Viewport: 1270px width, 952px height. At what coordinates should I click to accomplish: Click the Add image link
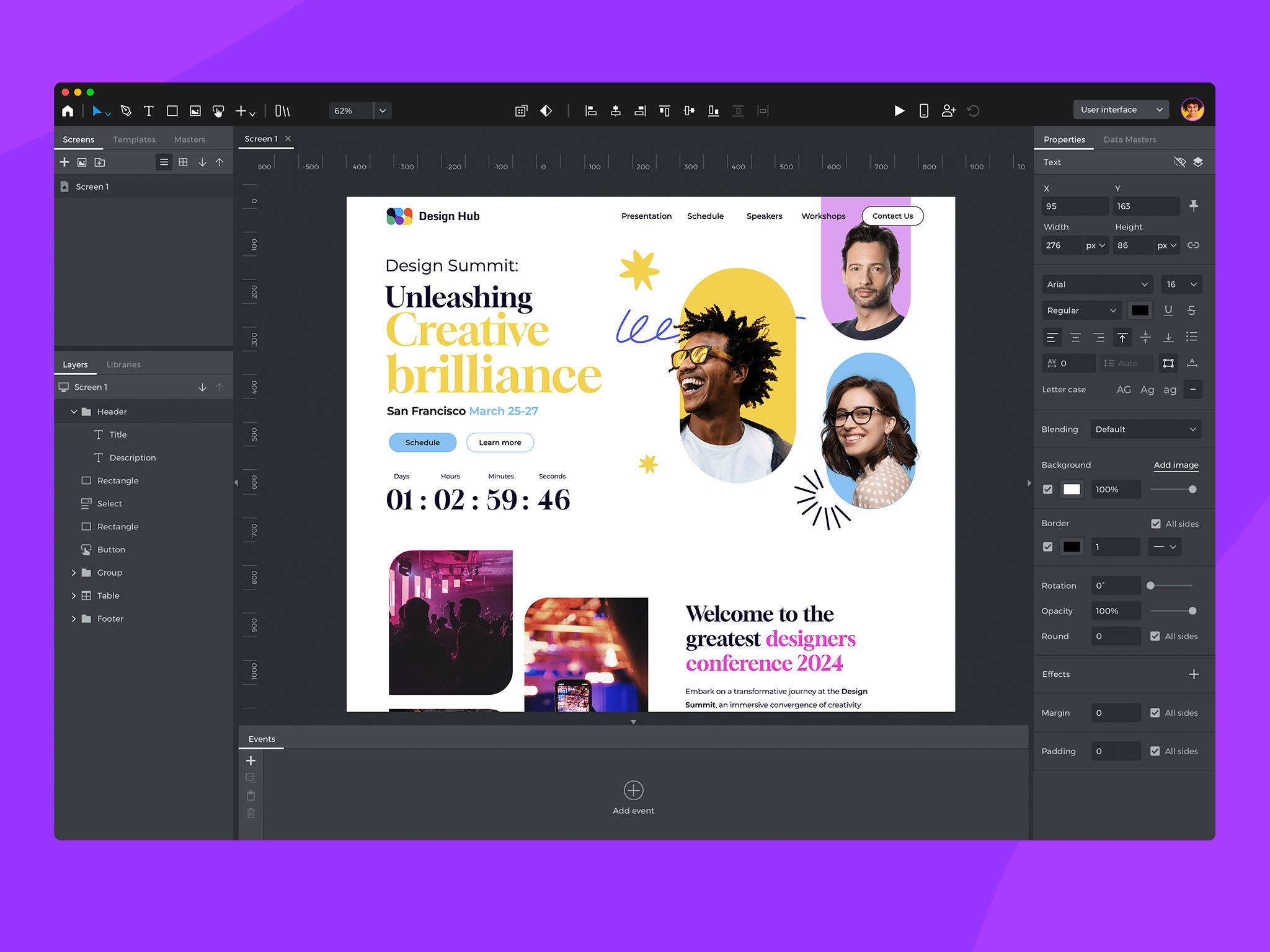1176,465
